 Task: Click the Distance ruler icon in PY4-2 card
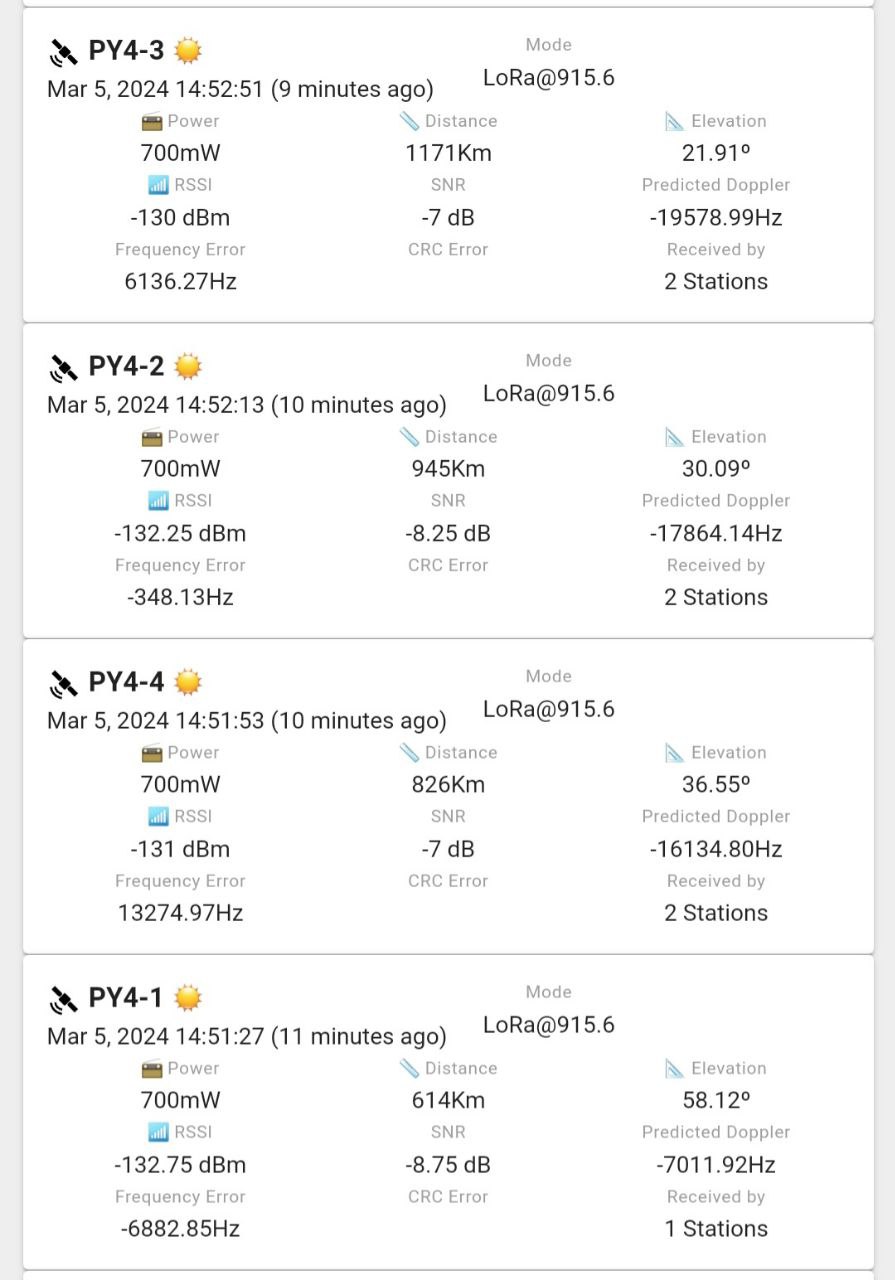pyautogui.click(x=409, y=437)
